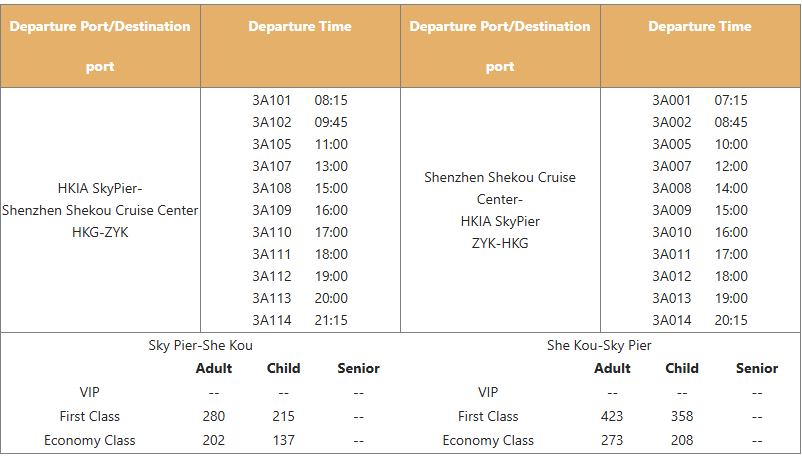
Task: Click sailing code 3A005
Action: 671,144
